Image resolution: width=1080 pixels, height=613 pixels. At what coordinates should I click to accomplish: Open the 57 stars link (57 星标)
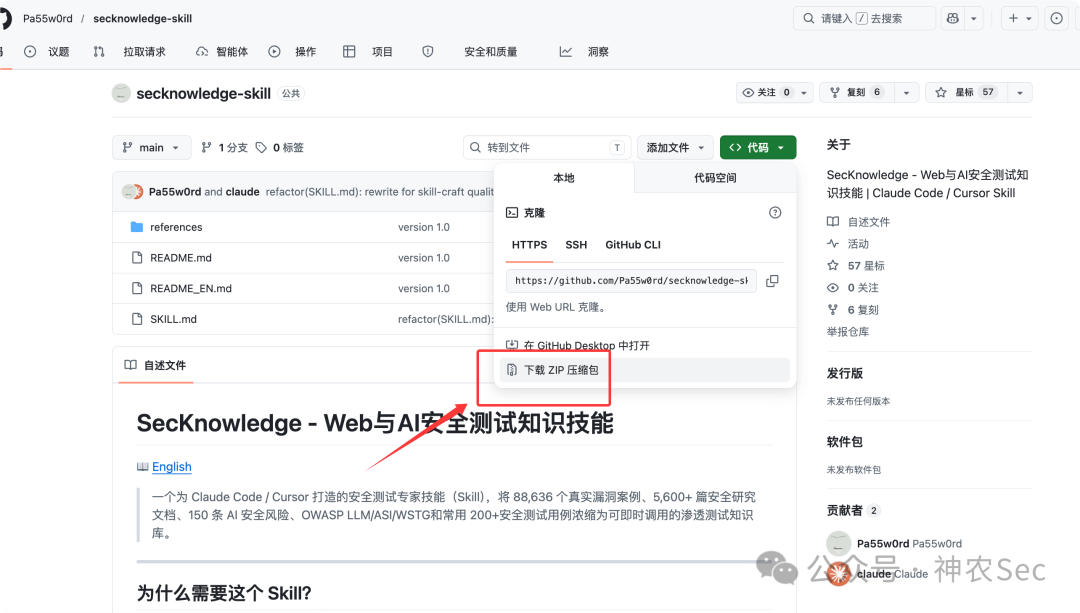(855, 266)
